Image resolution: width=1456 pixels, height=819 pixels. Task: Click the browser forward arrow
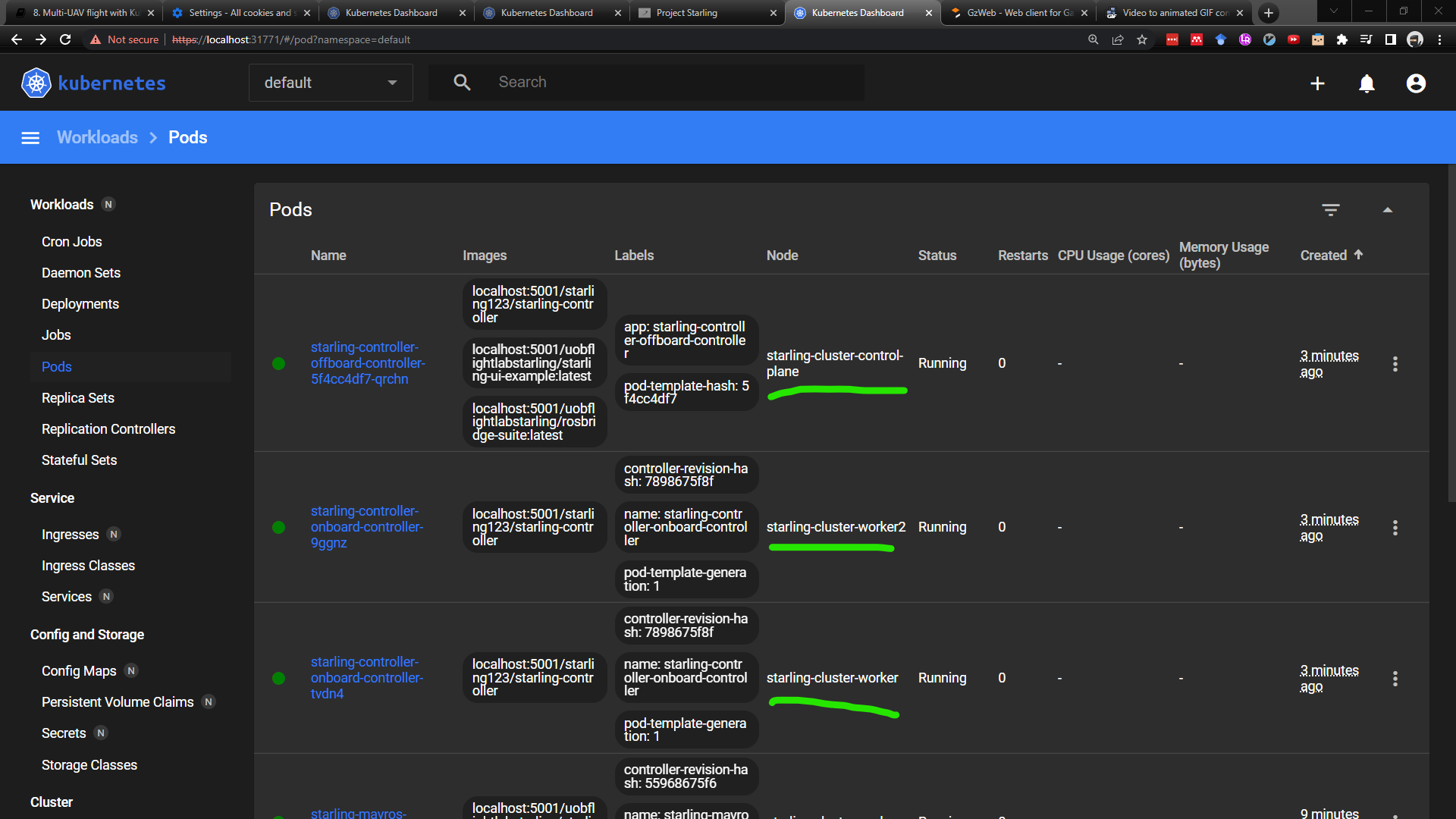(41, 39)
